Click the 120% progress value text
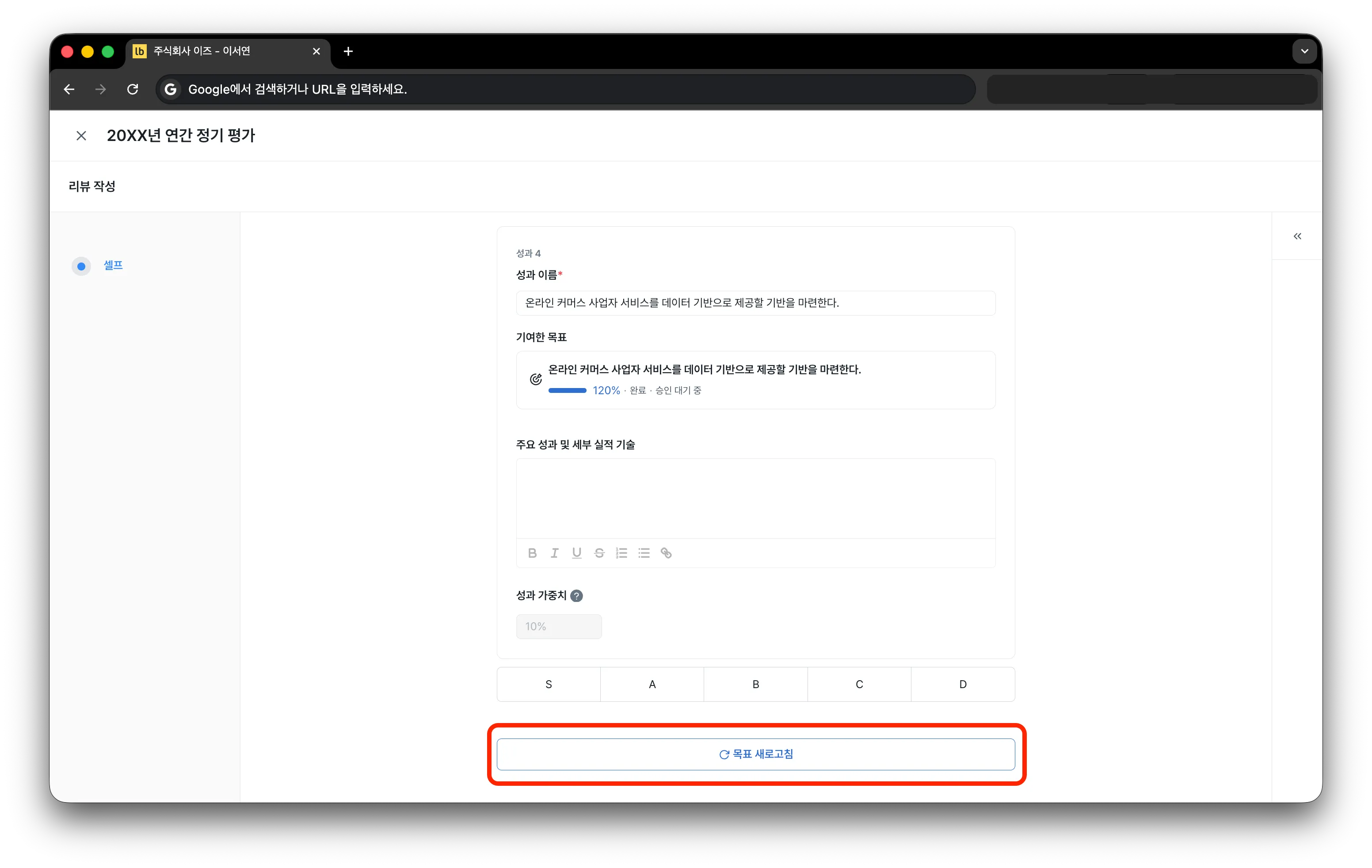This screenshot has width=1372, height=868. pyautogui.click(x=606, y=391)
